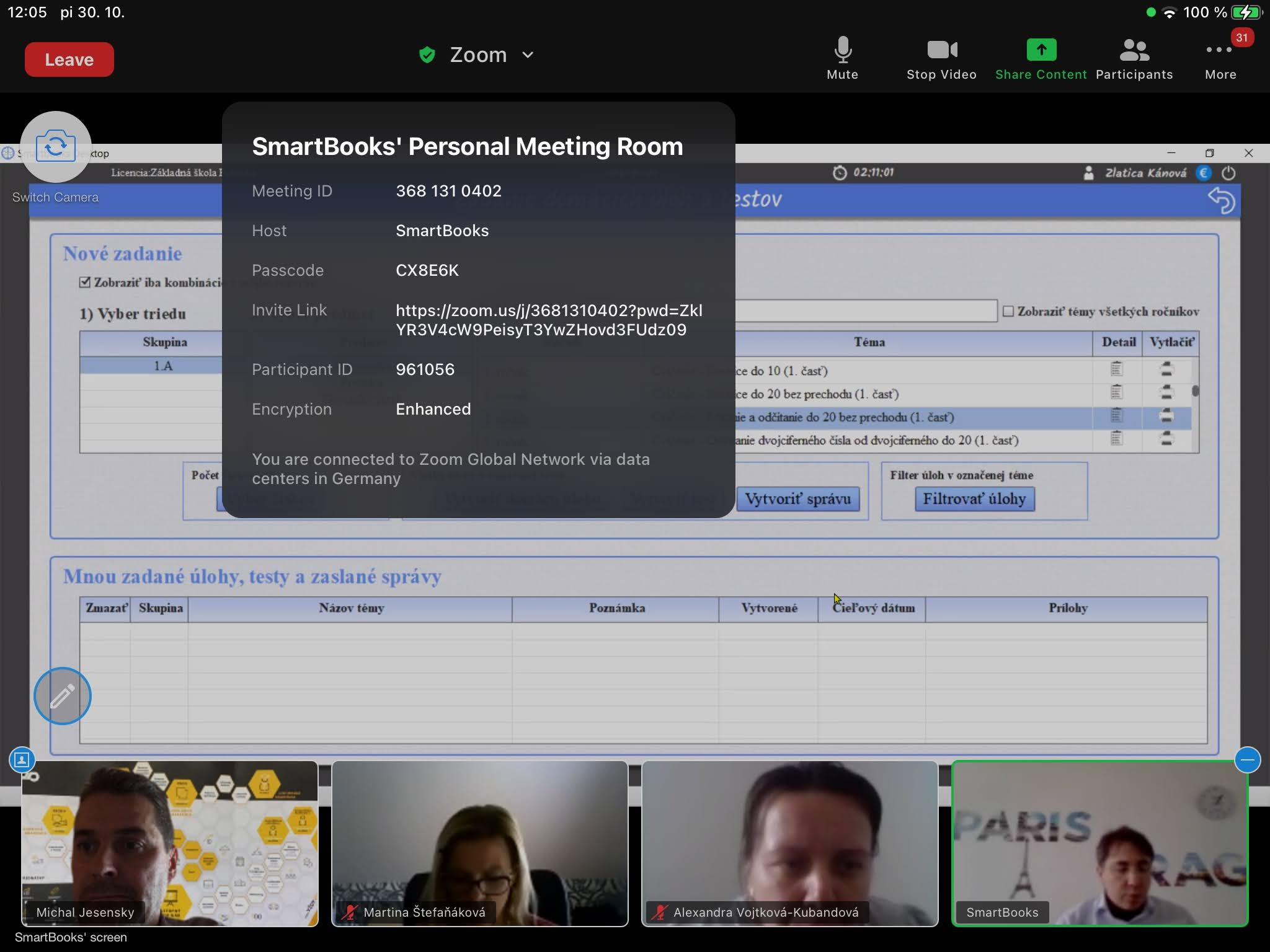Tap Share Content
The width and height of the screenshot is (1270, 952).
coord(1041,58)
